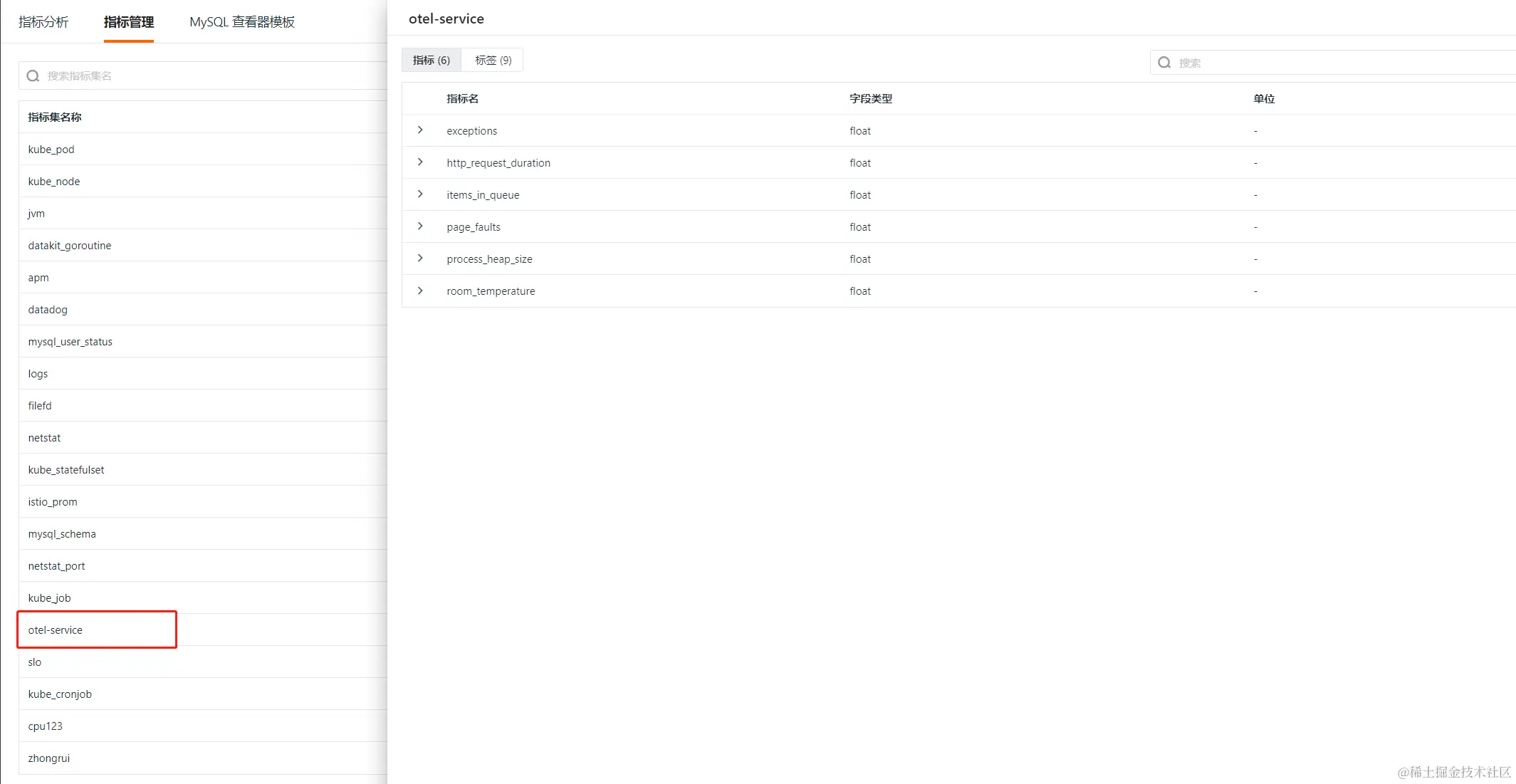This screenshot has height=784, width=1516.
Task: Click the otel-service panel title
Action: pyautogui.click(x=446, y=19)
